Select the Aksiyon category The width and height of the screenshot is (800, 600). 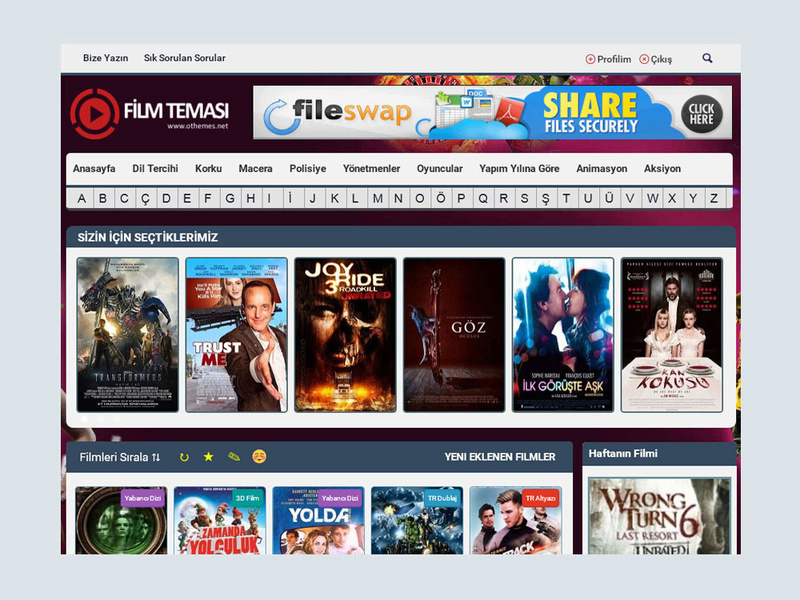[x=662, y=168]
